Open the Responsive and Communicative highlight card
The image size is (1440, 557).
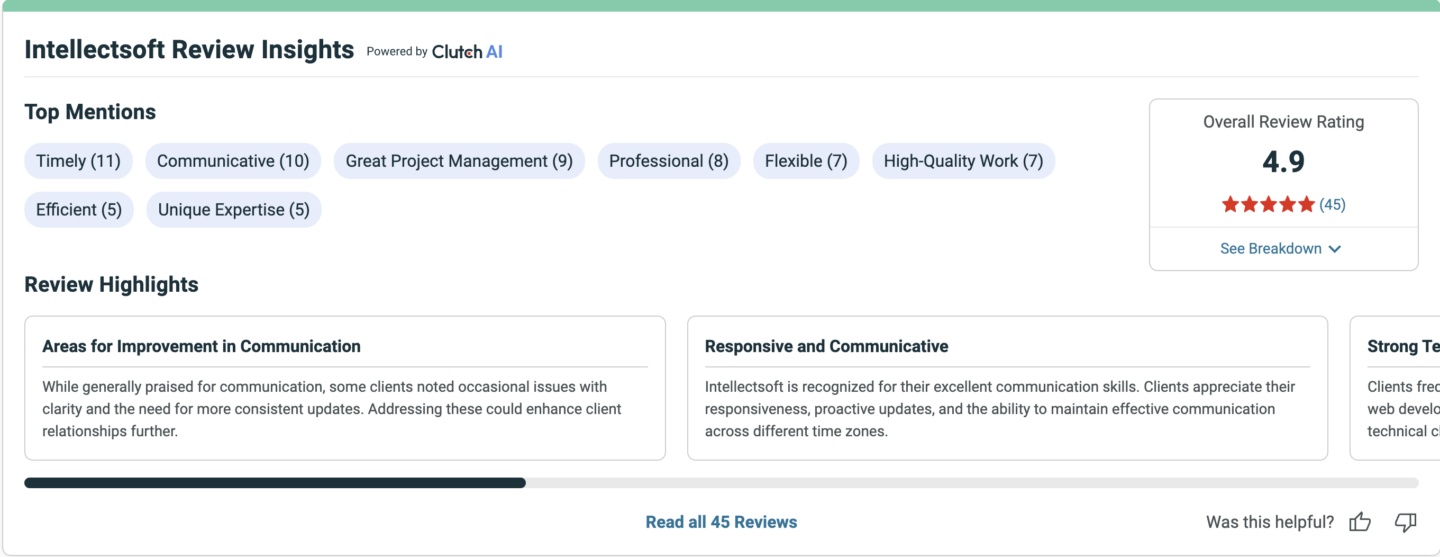pyautogui.click(x=1007, y=388)
